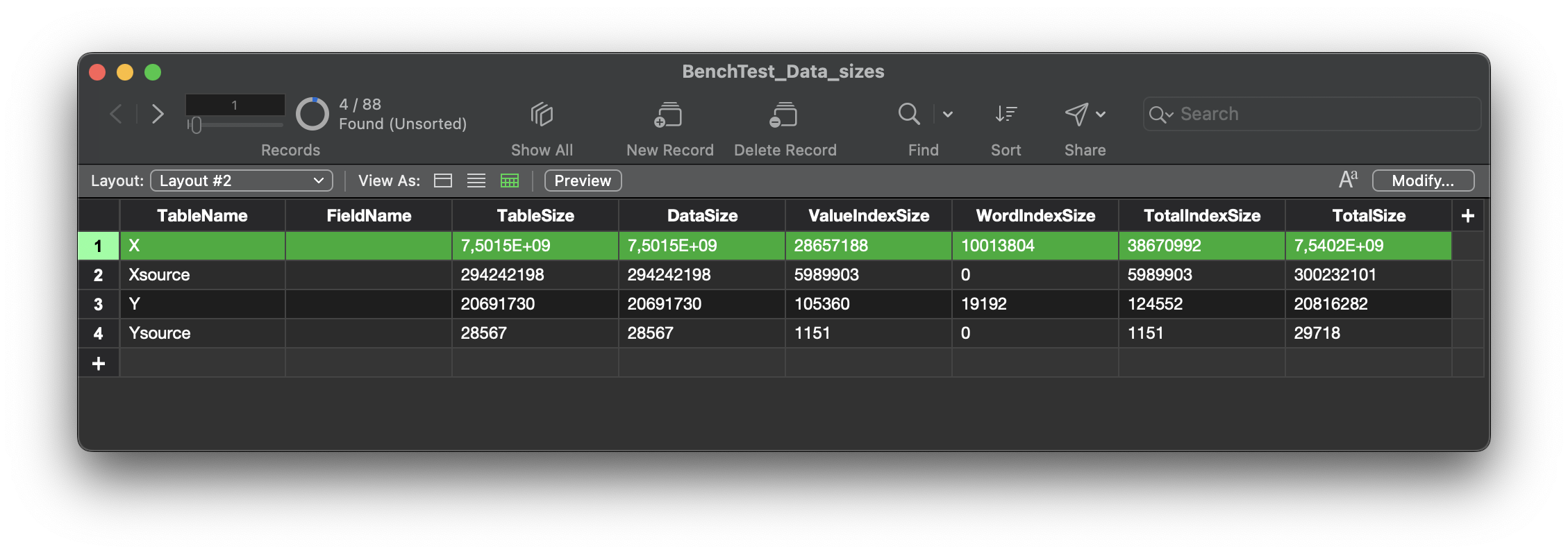Image resolution: width=1568 pixels, height=554 pixels.
Task: Open Find mode with magnifier icon
Action: pos(909,114)
